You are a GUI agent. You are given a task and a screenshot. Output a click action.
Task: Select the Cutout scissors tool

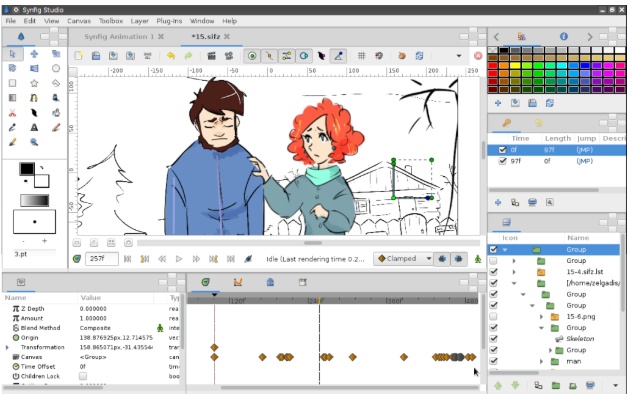[x=12, y=113]
